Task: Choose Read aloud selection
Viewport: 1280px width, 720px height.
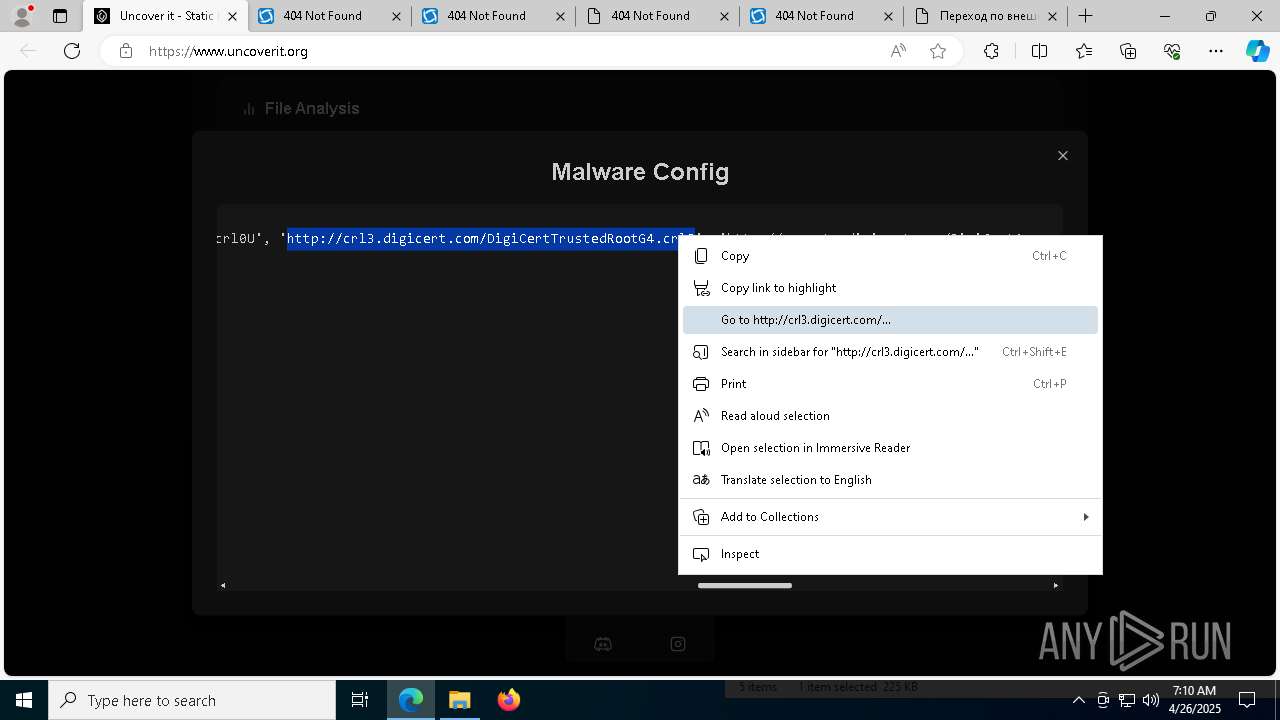Action: [x=890, y=416]
